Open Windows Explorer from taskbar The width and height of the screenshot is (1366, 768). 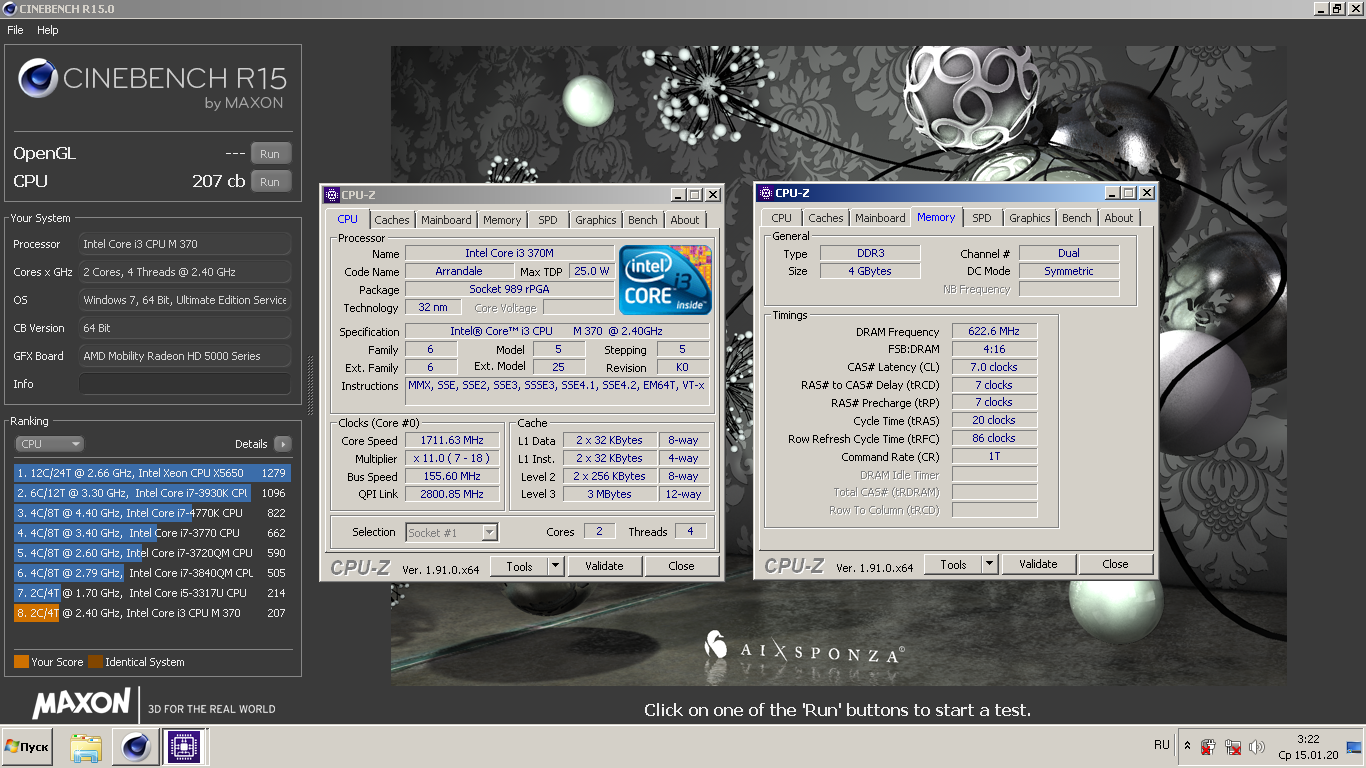pos(86,747)
